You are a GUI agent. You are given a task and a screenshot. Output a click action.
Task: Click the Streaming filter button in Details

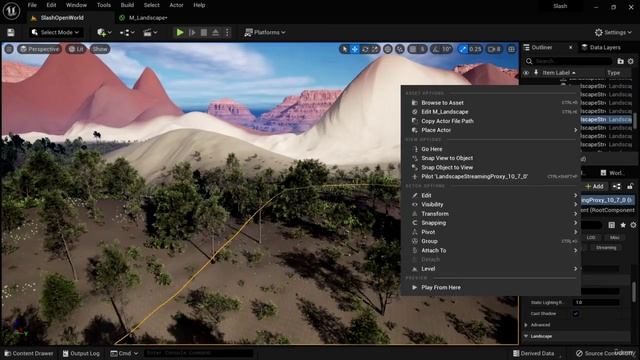tap(606, 248)
